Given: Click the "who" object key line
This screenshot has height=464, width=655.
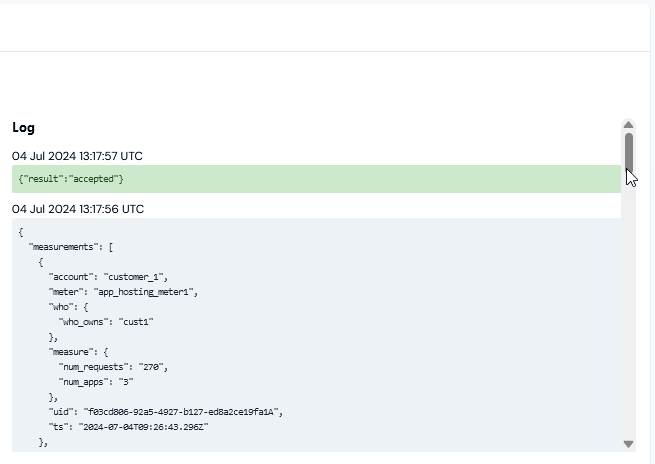Looking at the screenshot, I should tap(69, 307).
